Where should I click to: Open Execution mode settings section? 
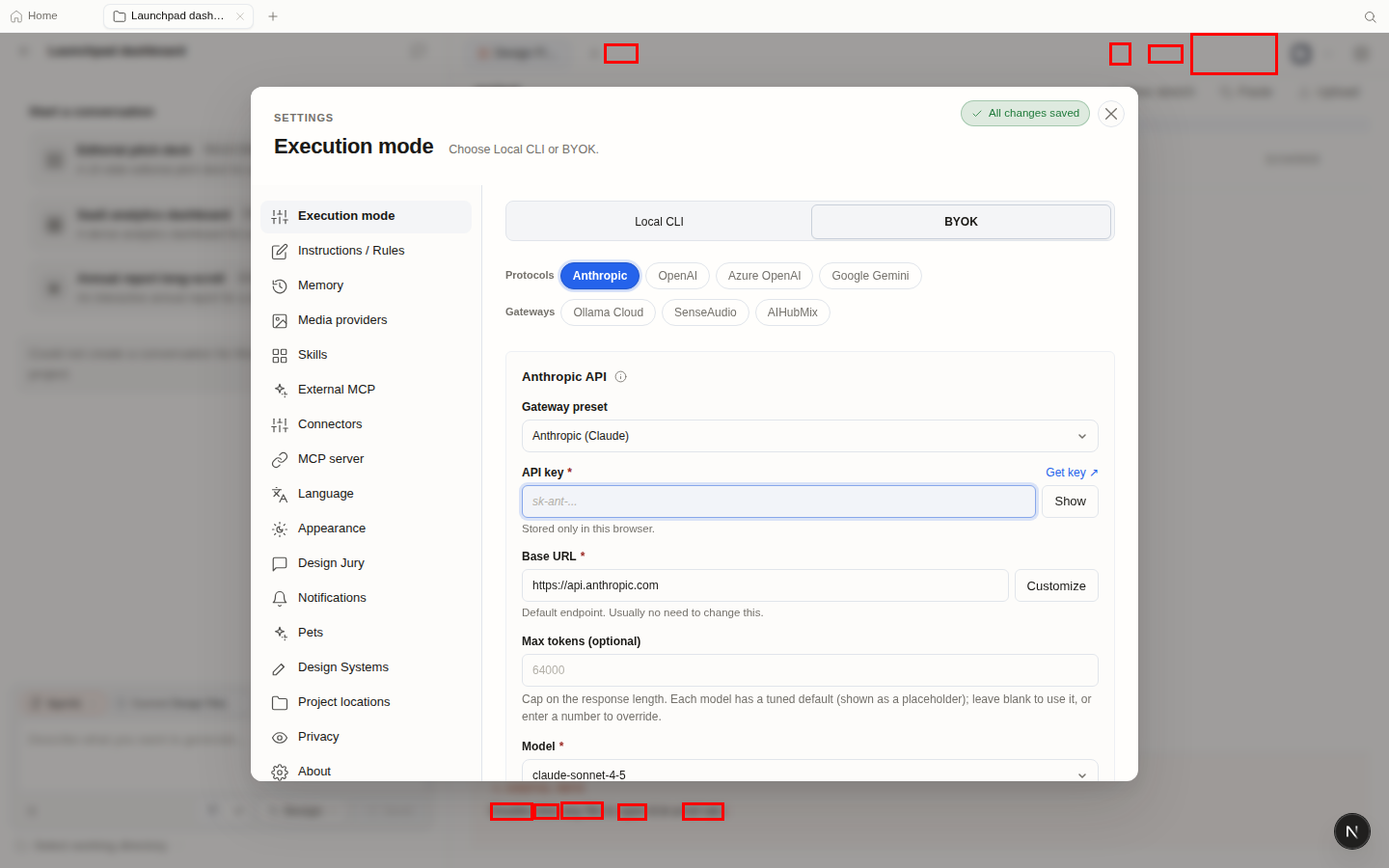(366, 216)
